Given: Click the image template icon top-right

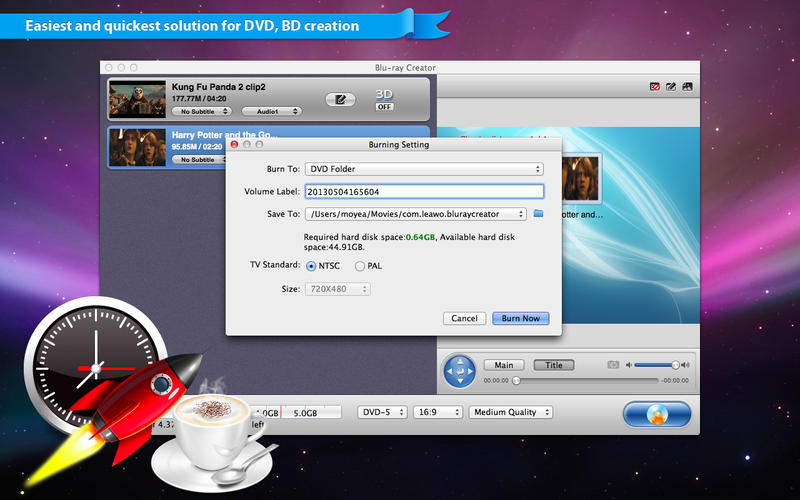Looking at the screenshot, I should click(688, 87).
